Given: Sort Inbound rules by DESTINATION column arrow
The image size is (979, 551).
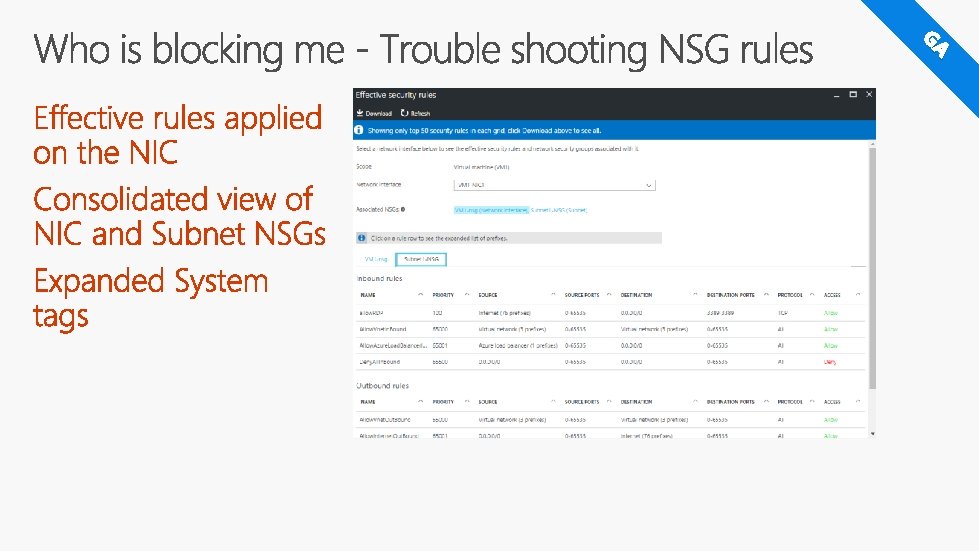Looking at the screenshot, I should click(x=695, y=295).
